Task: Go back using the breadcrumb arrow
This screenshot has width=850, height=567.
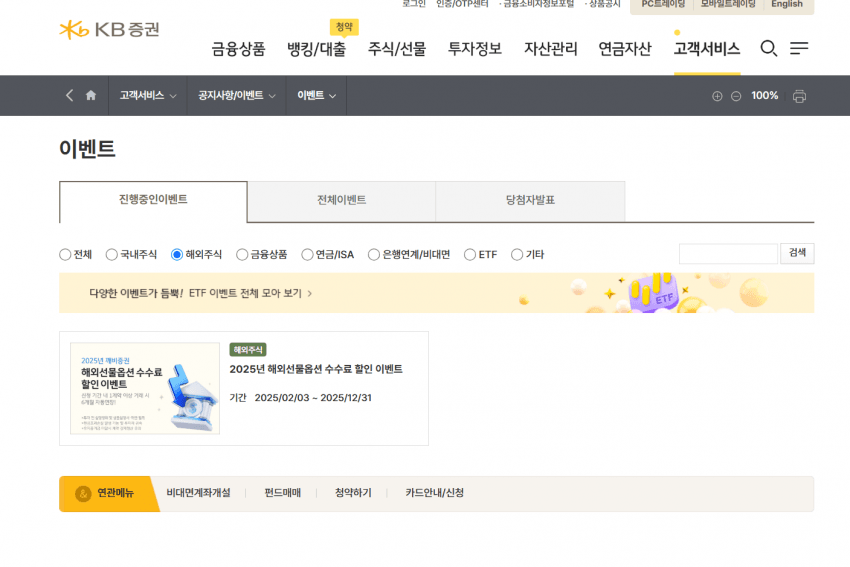Action: (x=69, y=96)
